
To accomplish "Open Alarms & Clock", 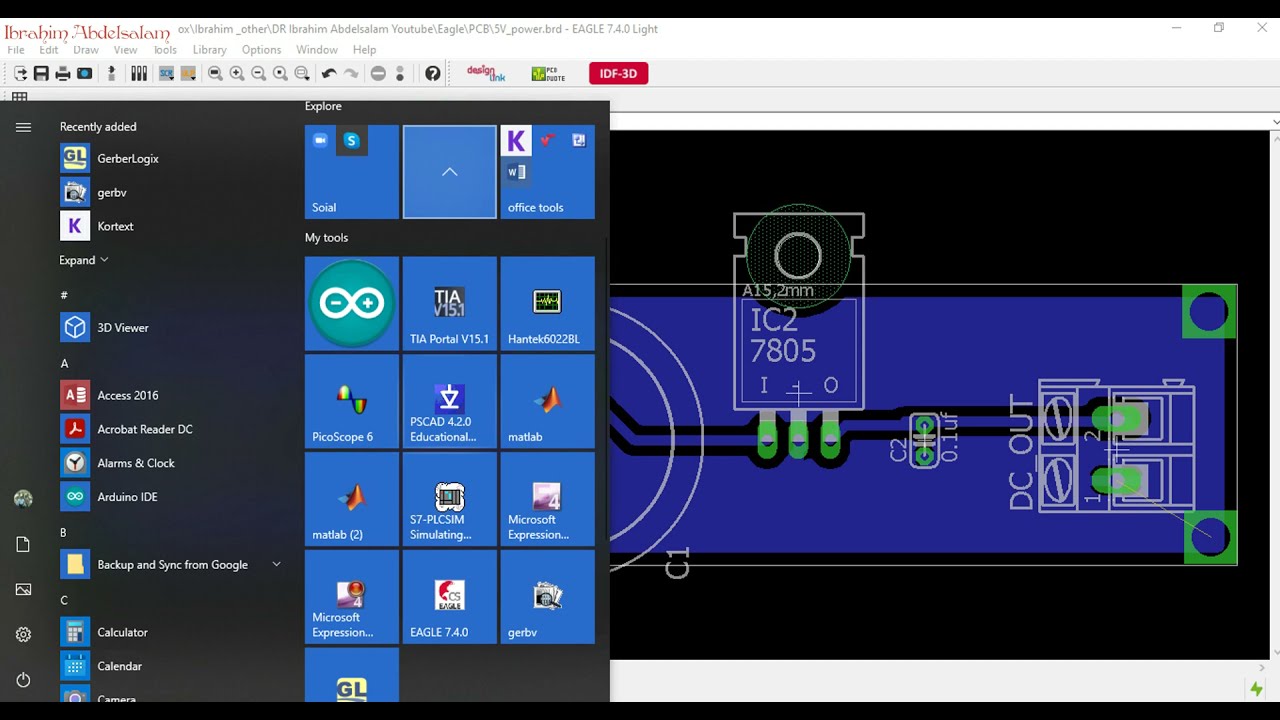I will click(x=170, y=463).
